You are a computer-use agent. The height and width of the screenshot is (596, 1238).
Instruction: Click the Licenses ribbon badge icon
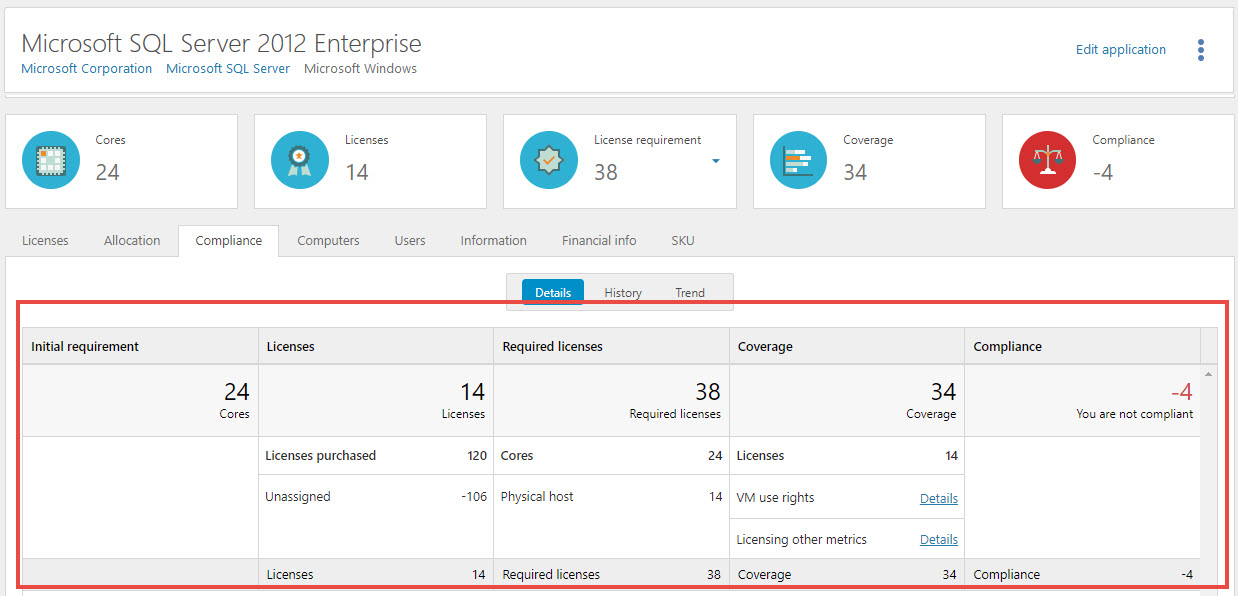point(300,160)
